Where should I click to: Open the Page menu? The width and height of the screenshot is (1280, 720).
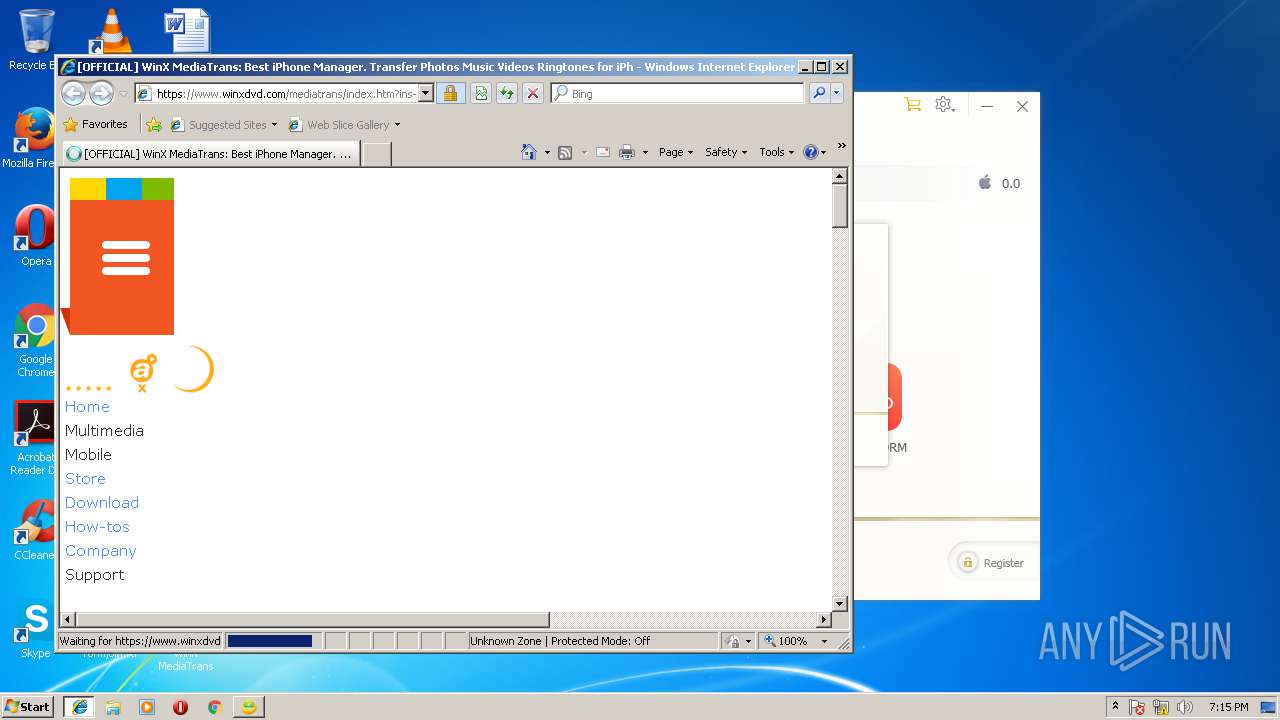point(675,152)
